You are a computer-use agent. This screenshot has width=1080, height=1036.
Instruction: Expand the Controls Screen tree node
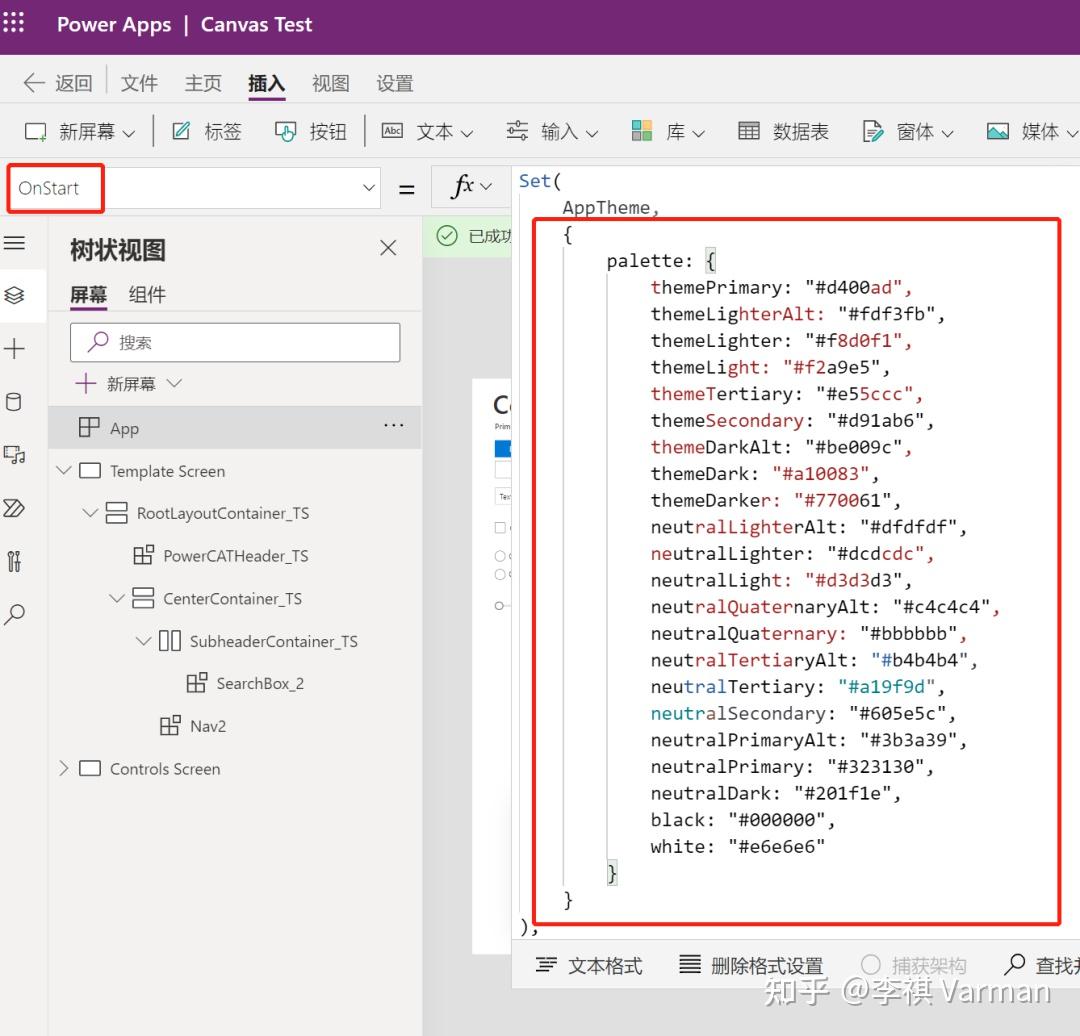pyautogui.click(x=62, y=768)
